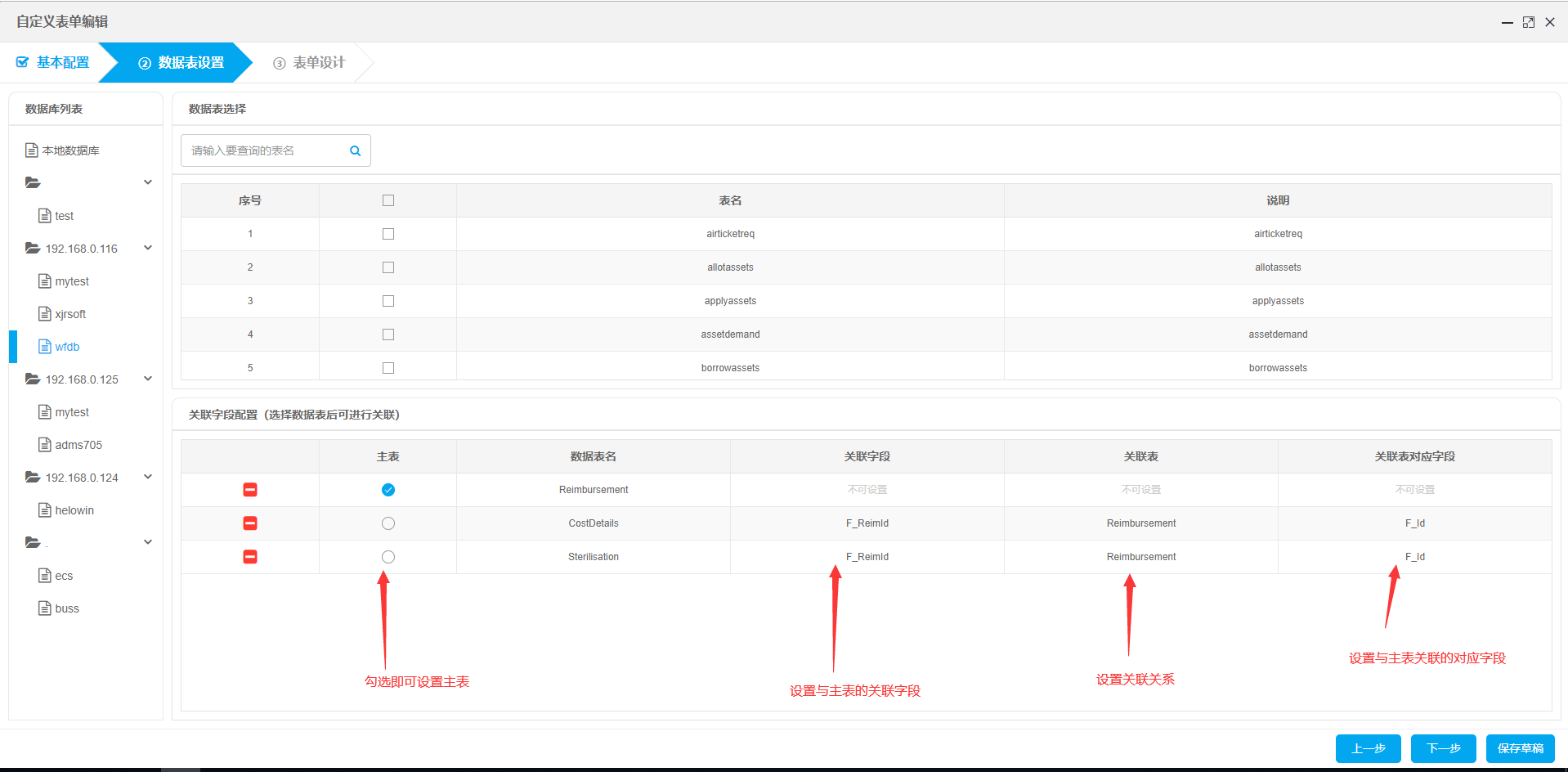Remove the Sterilisation row with red minus icon
1568x772 pixels.
click(250, 557)
